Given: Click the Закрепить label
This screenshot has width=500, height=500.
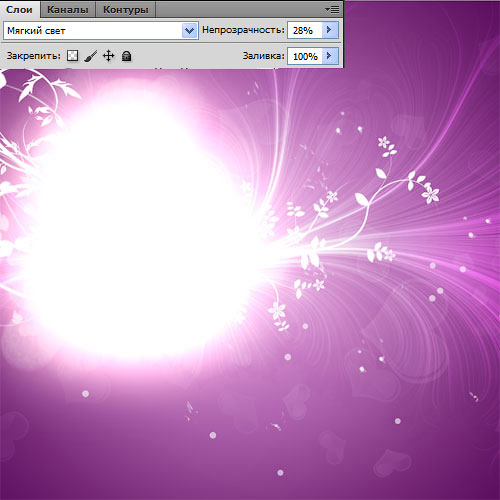Looking at the screenshot, I should coord(34,56).
